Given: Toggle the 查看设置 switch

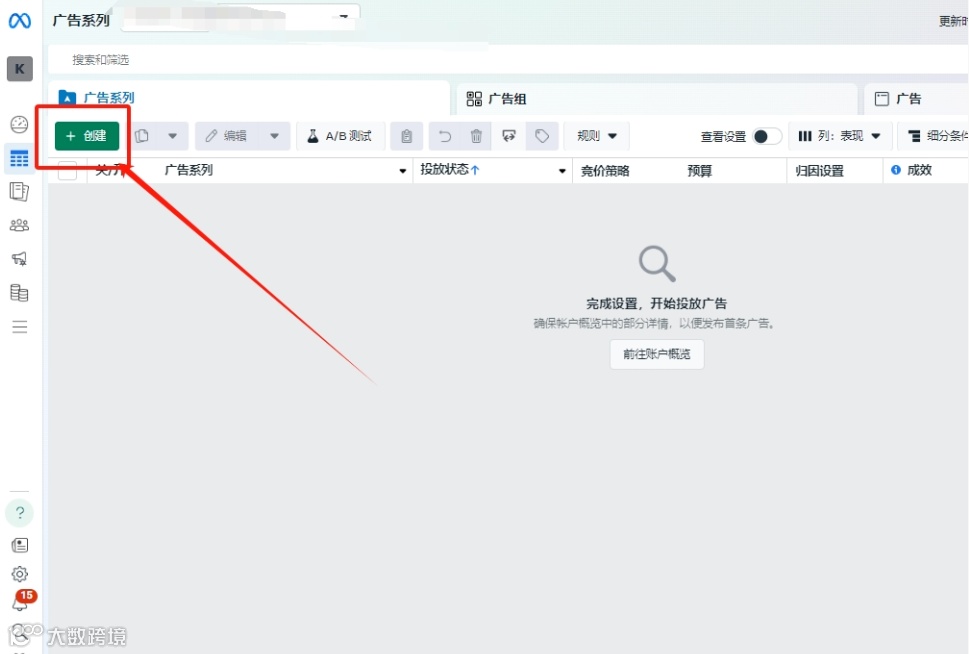Looking at the screenshot, I should [766, 136].
